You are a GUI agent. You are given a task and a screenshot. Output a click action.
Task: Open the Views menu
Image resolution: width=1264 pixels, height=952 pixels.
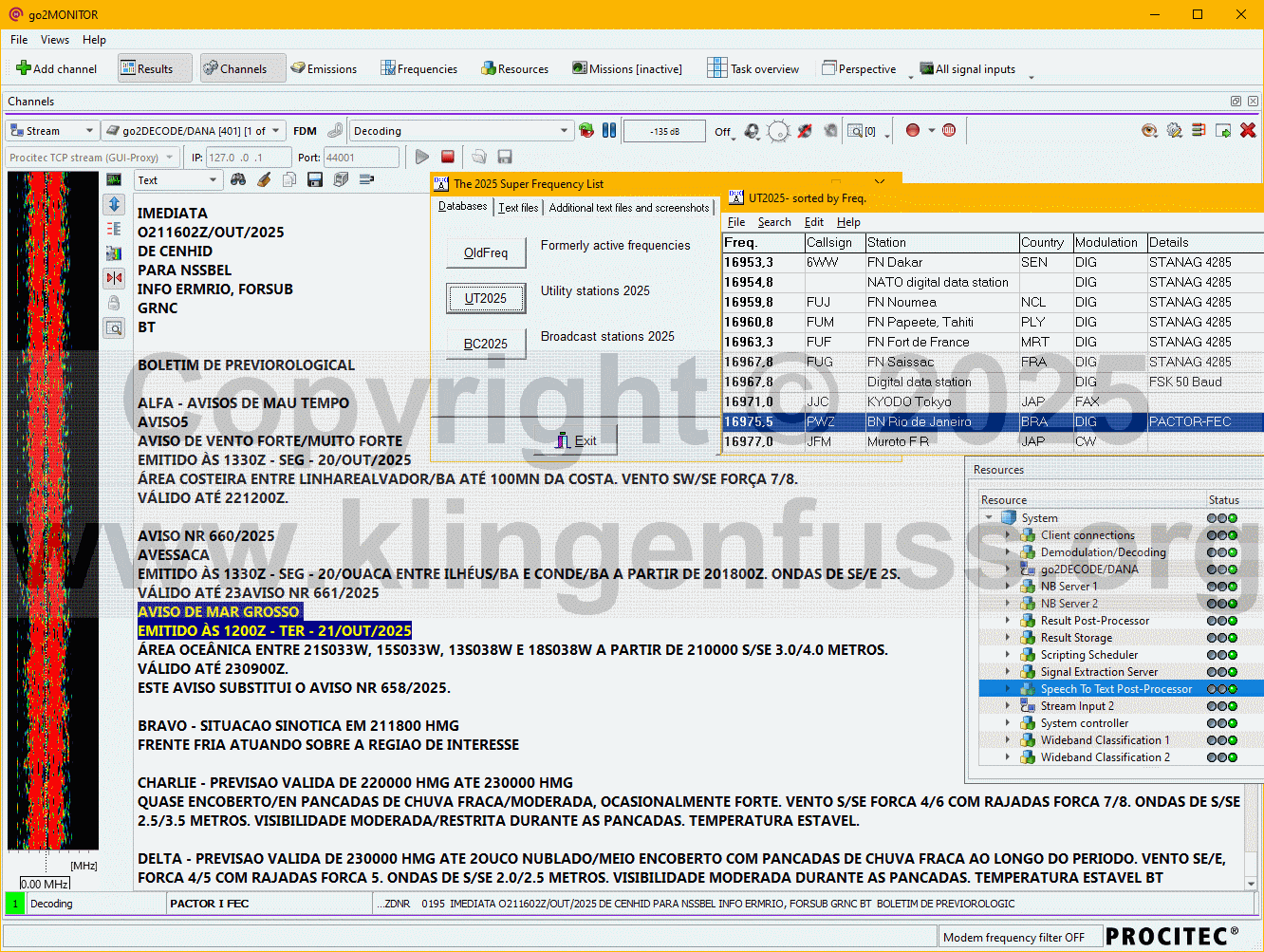coord(54,40)
